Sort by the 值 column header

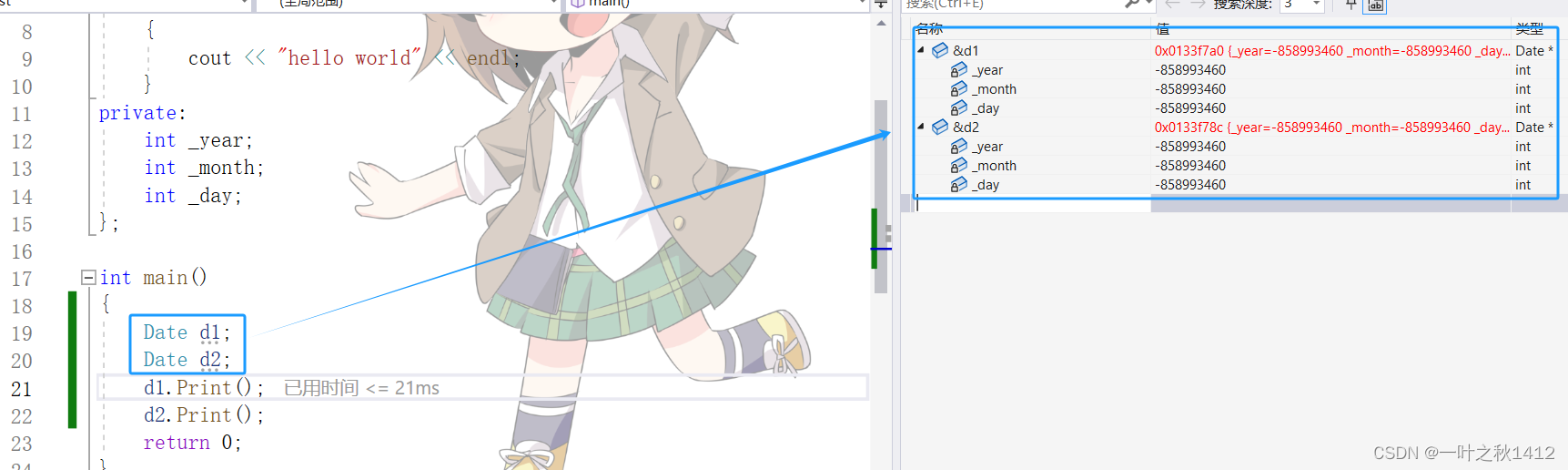1162,28
